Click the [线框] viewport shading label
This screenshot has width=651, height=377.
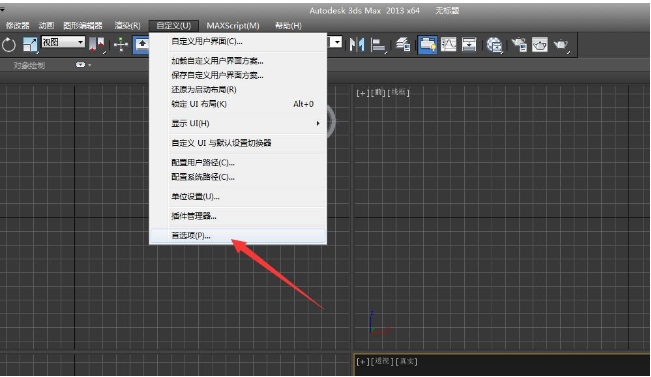click(x=399, y=92)
